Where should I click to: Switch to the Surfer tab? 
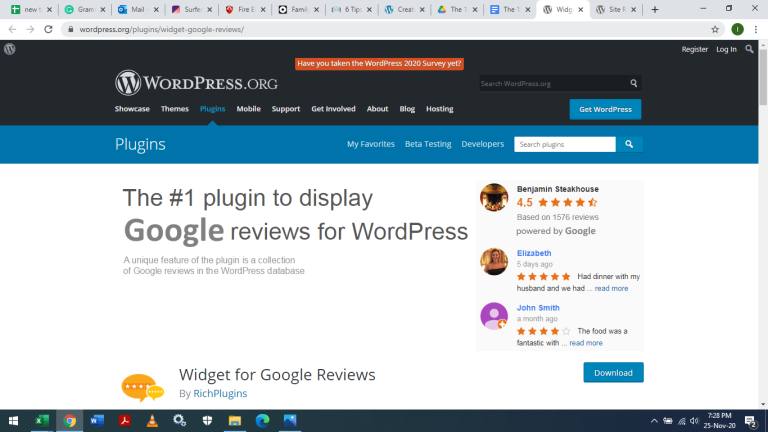point(191,9)
